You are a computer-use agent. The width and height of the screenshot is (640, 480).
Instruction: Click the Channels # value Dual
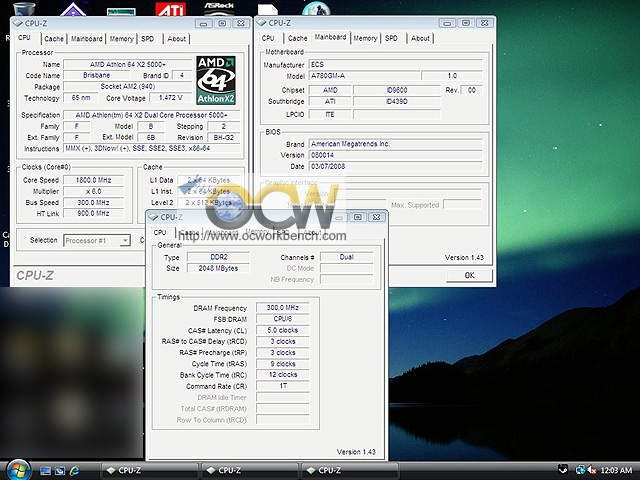click(x=347, y=257)
